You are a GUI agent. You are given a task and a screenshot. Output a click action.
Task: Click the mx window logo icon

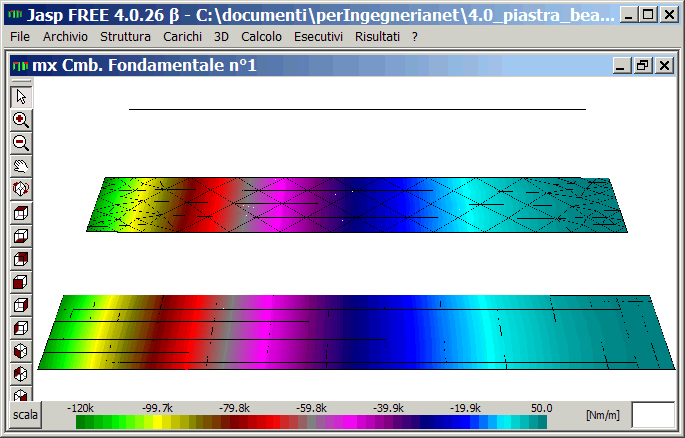click(x=21, y=66)
